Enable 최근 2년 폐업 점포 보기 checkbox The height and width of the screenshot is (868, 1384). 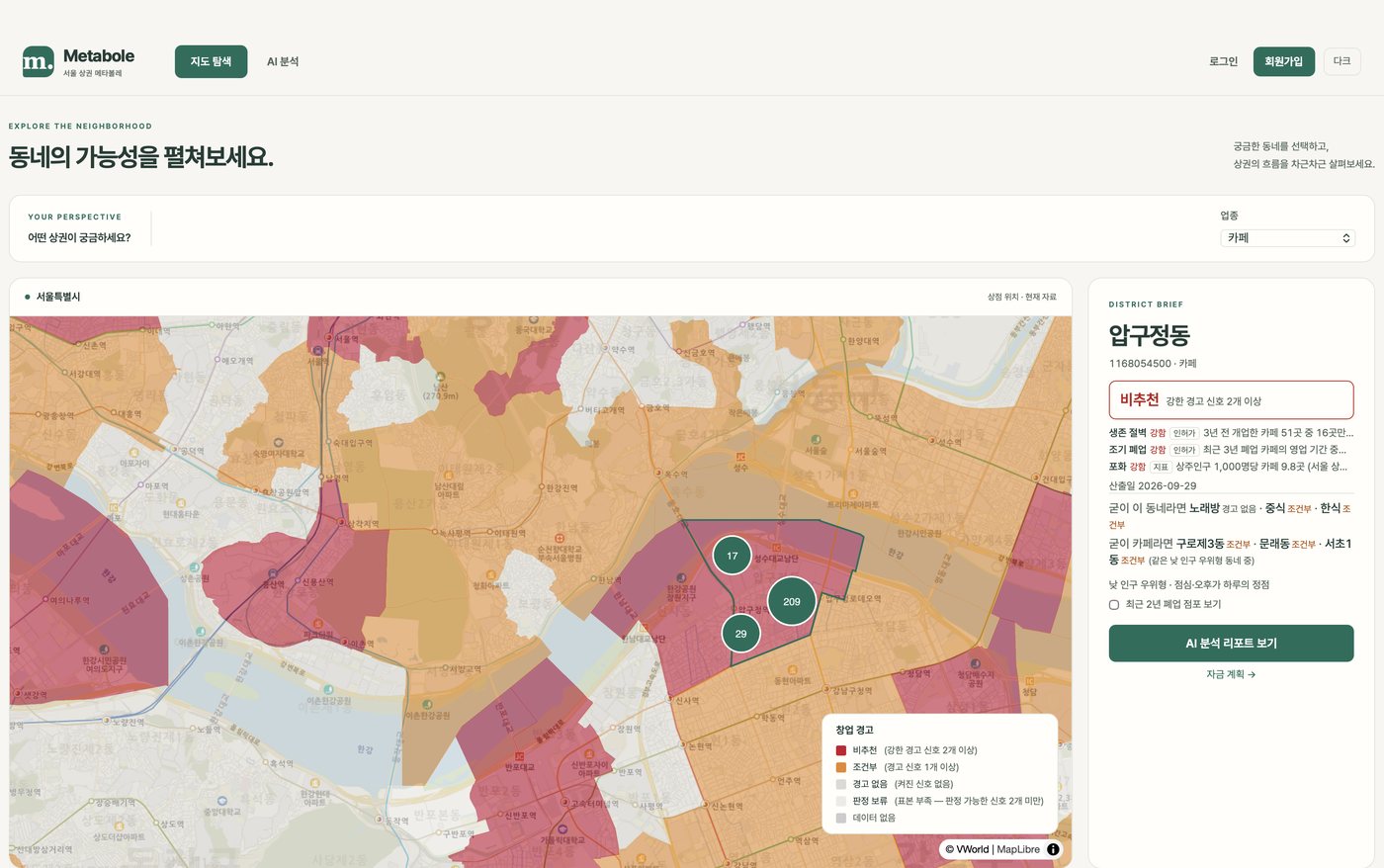click(1114, 604)
